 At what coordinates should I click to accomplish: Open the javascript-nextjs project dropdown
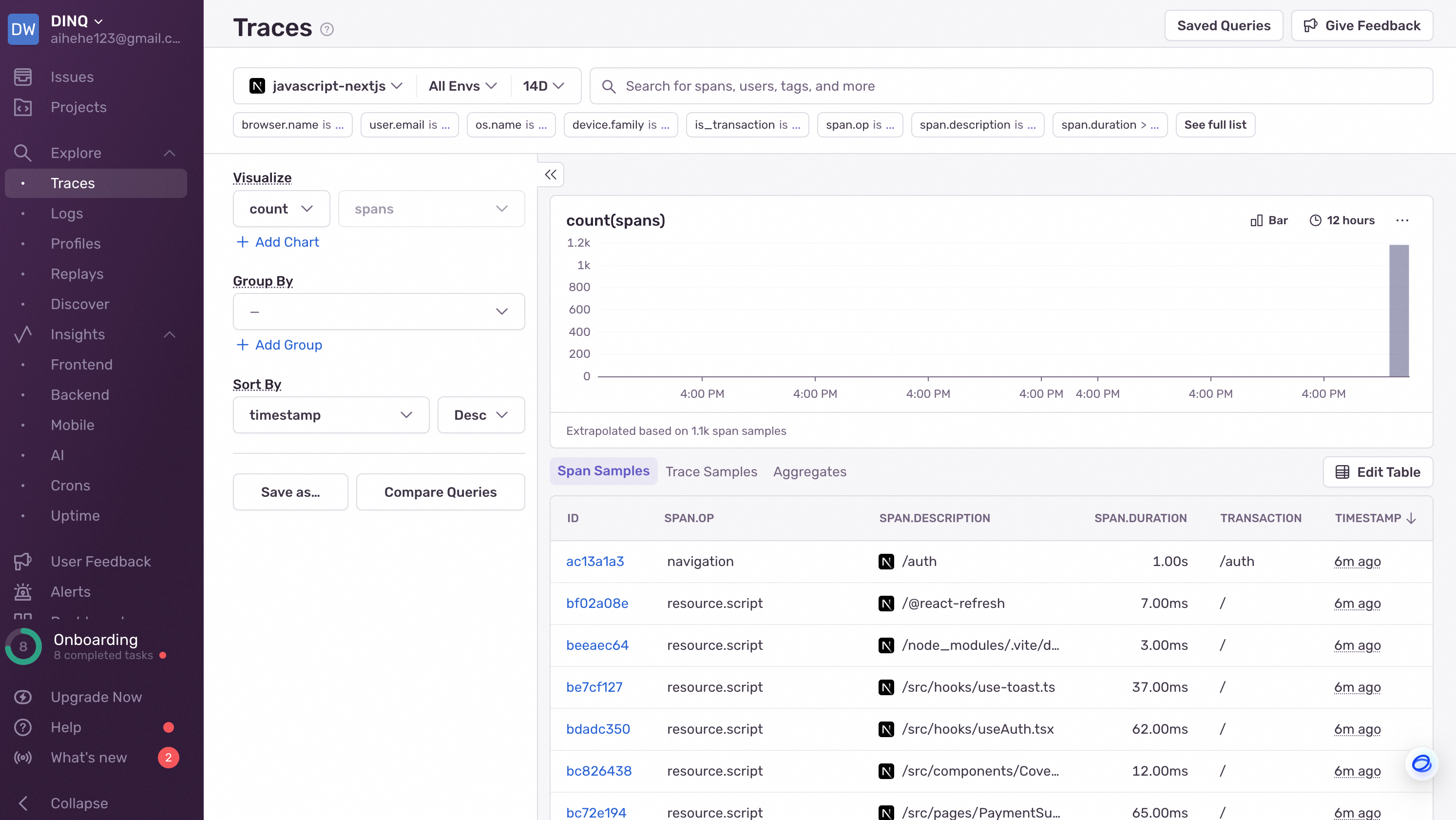326,86
